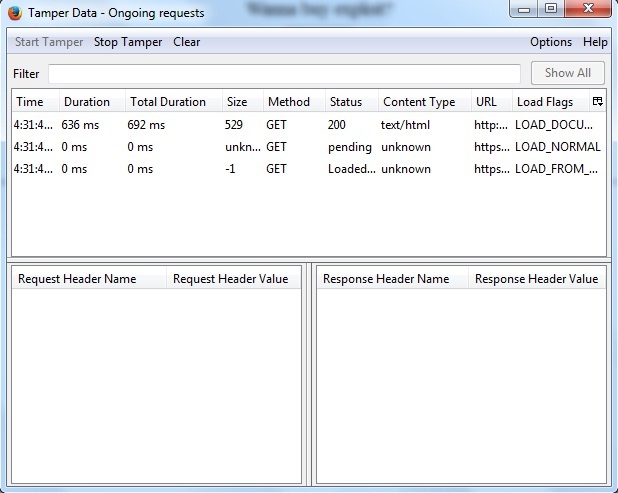This screenshot has height=493, width=618.
Task: Sort by Content Type column header
Action: pyautogui.click(x=425, y=102)
